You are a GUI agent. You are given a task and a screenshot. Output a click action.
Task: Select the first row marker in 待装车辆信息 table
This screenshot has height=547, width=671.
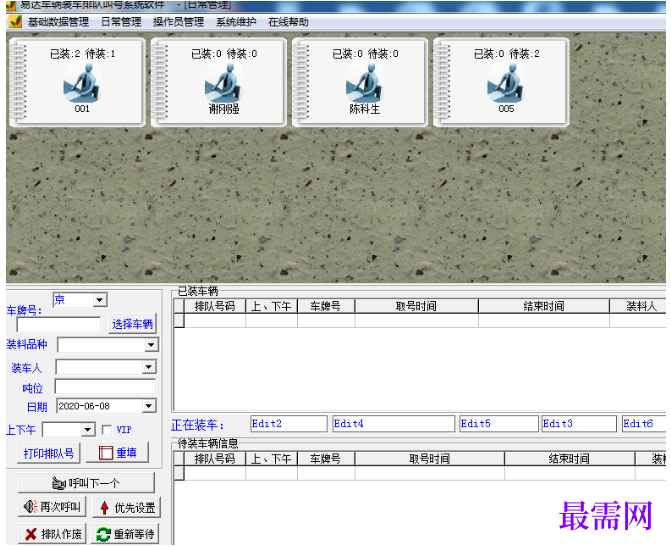(x=179, y=473)
